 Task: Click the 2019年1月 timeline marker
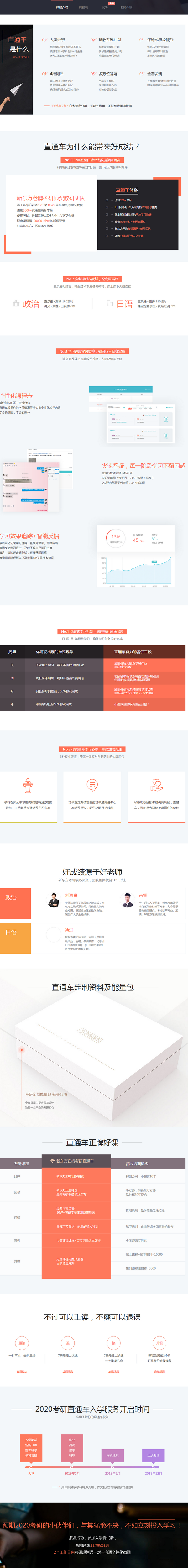click(x=72, y=1468)
